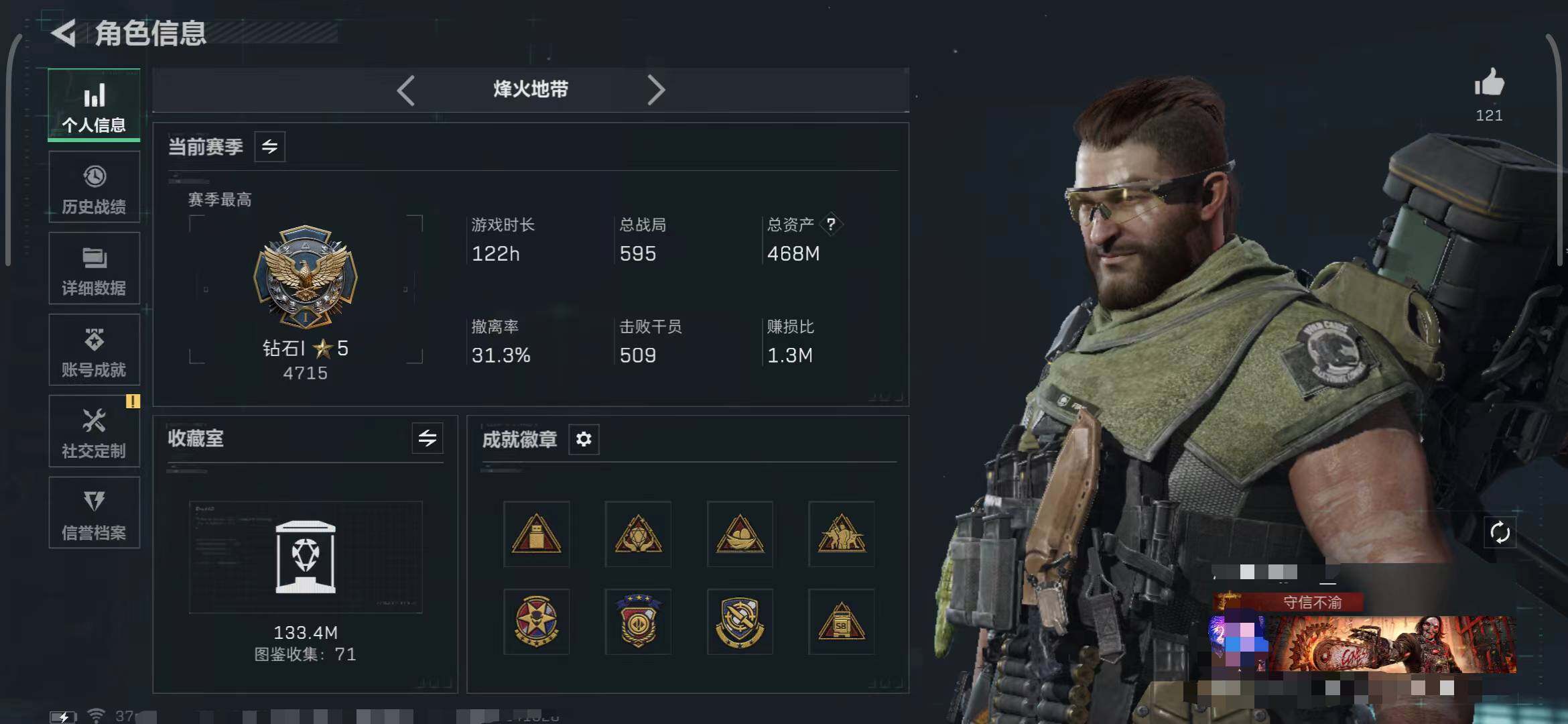Go back using the arrow beside 角色信息
Screen dimensions: 1568x724
coord(64,33)
